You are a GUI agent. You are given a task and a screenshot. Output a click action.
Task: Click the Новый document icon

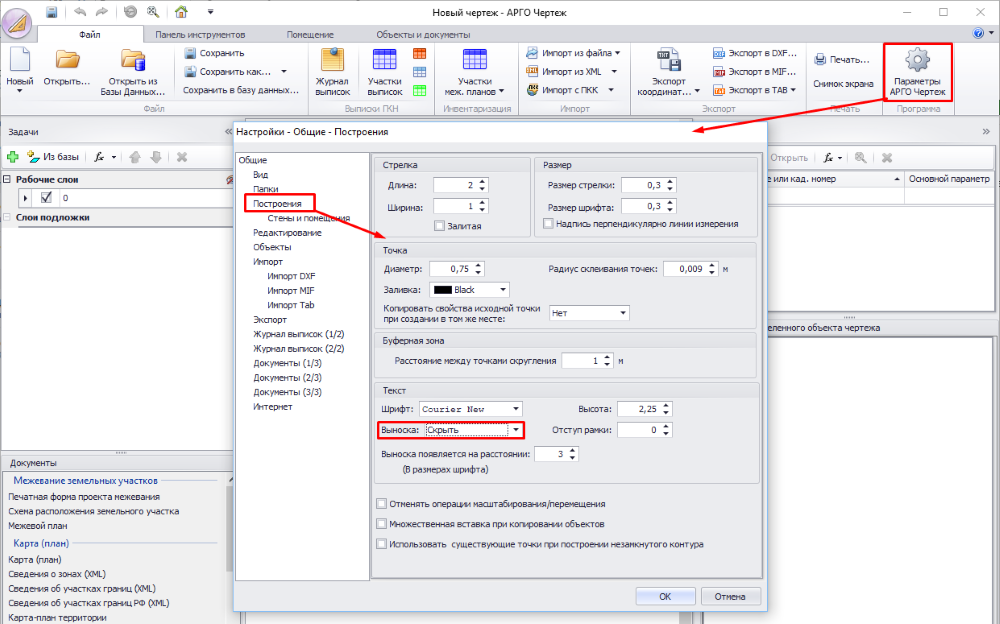(20, 60)
